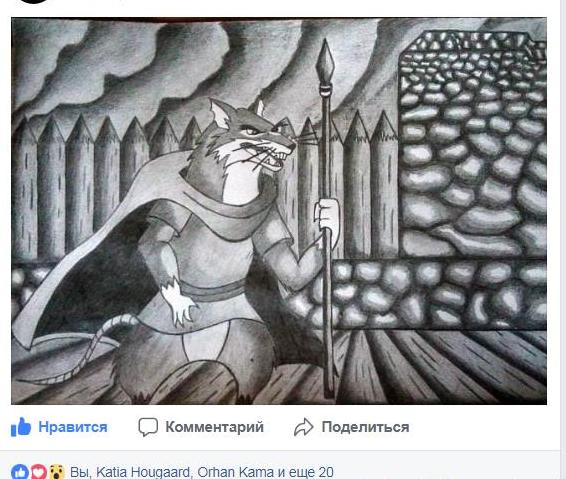Click the spear tip in the drawing
The image size is (566, 479).
(x=325, y=60)
